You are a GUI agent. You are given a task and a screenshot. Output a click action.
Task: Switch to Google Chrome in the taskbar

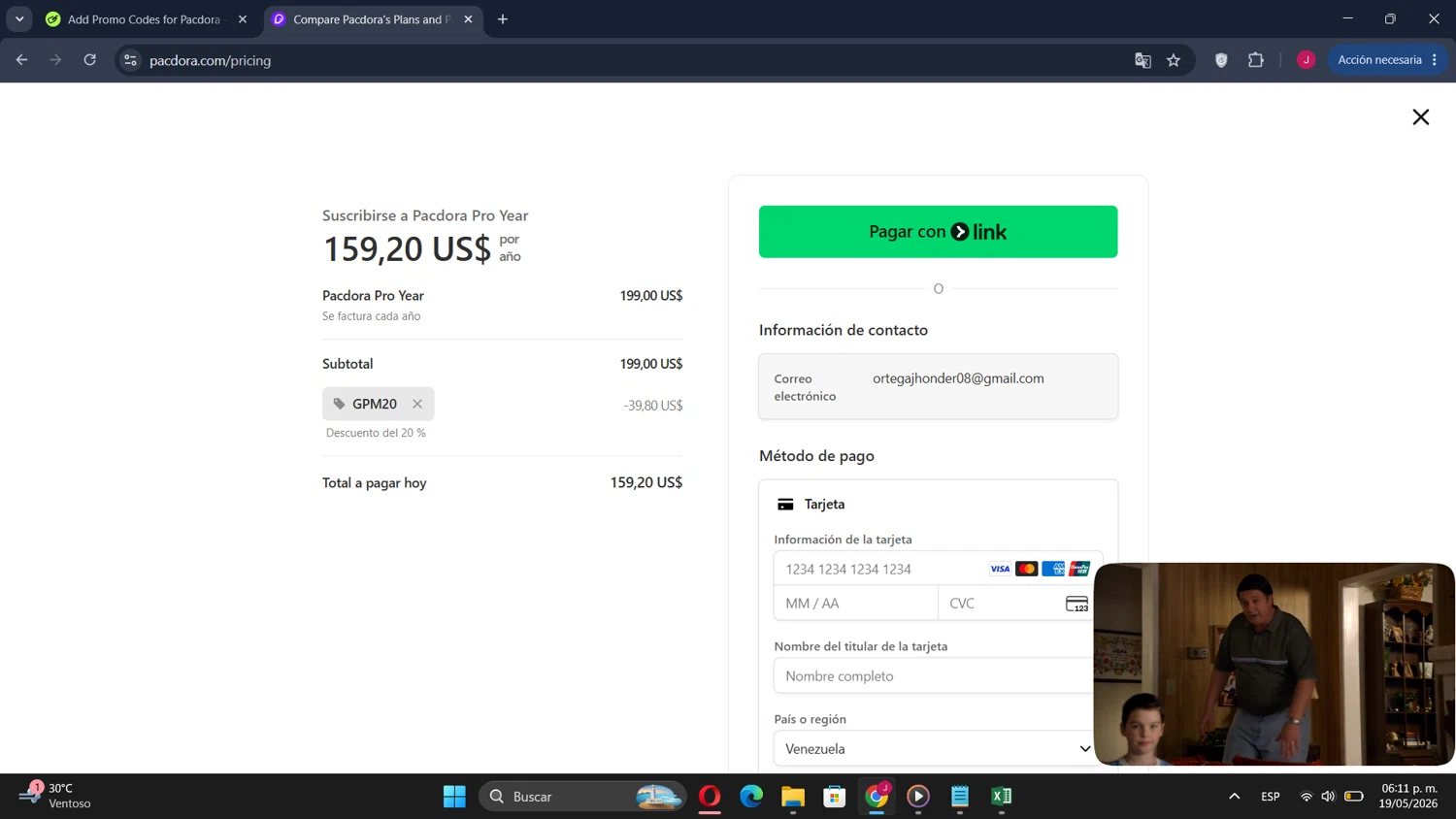point(877,797)
